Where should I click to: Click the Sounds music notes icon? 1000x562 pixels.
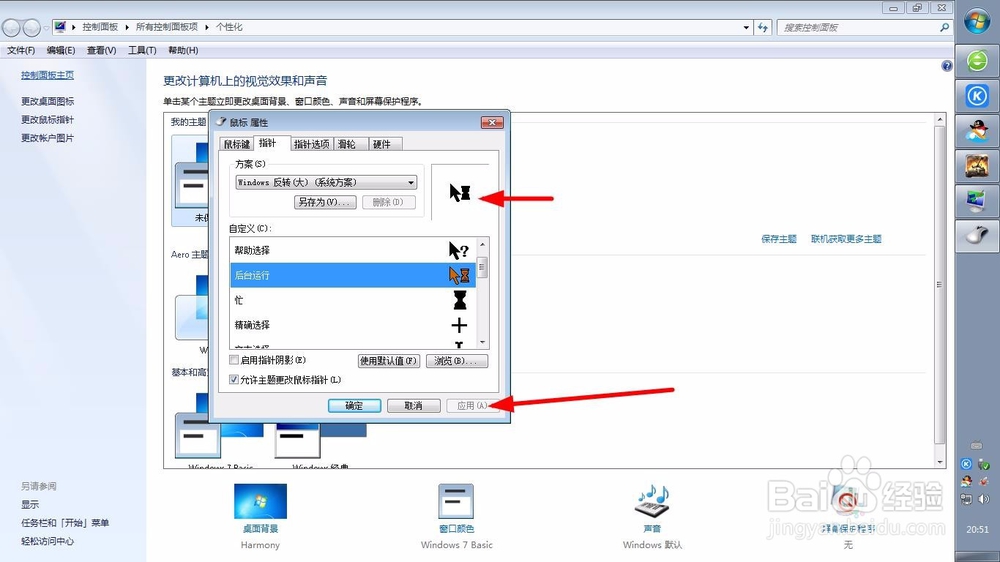click(x=652, y=501)
